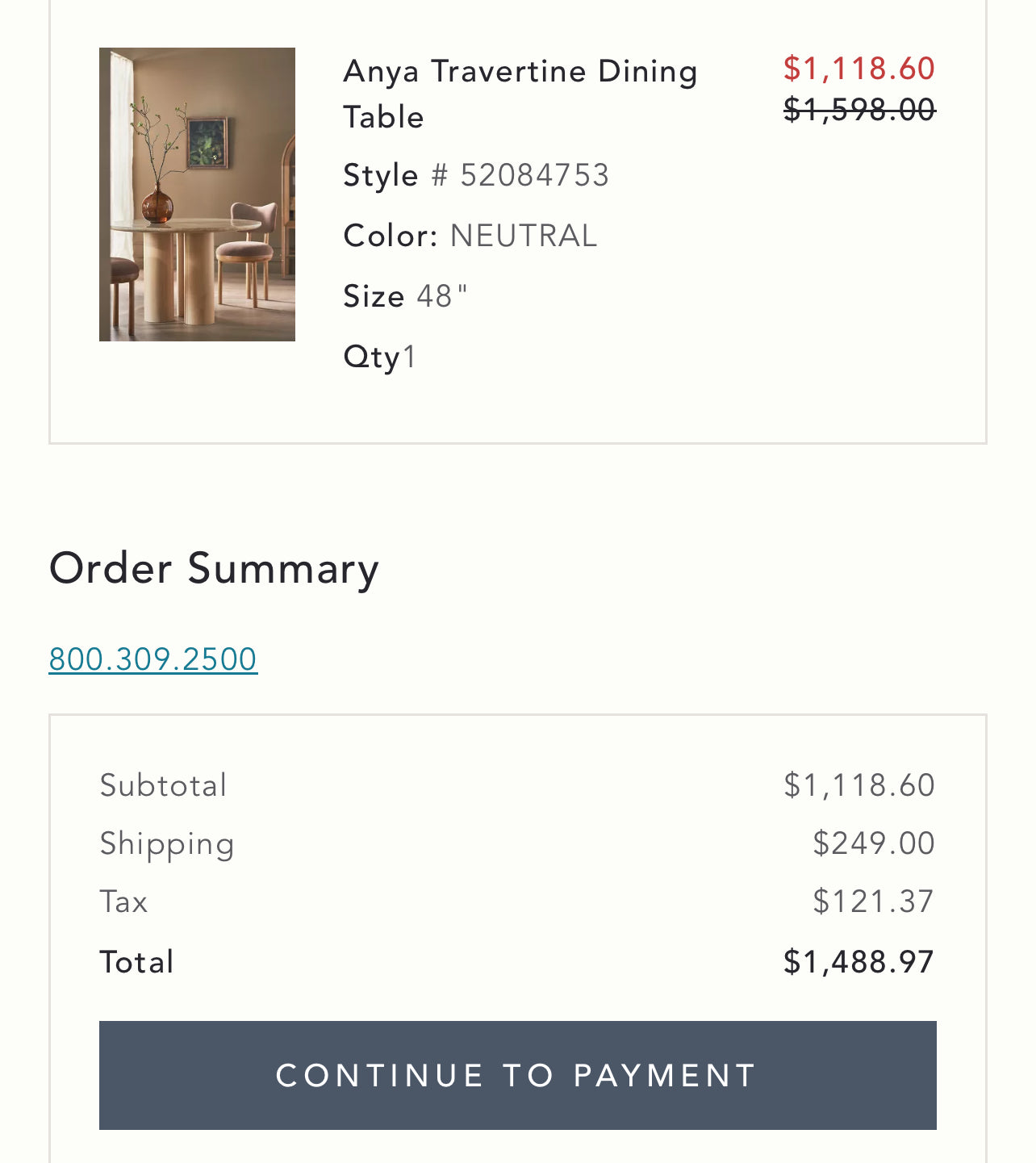The width and height of the screenshot is (1036, 1163).
Task: Click the Shipping row label
Action: [166, 843]
